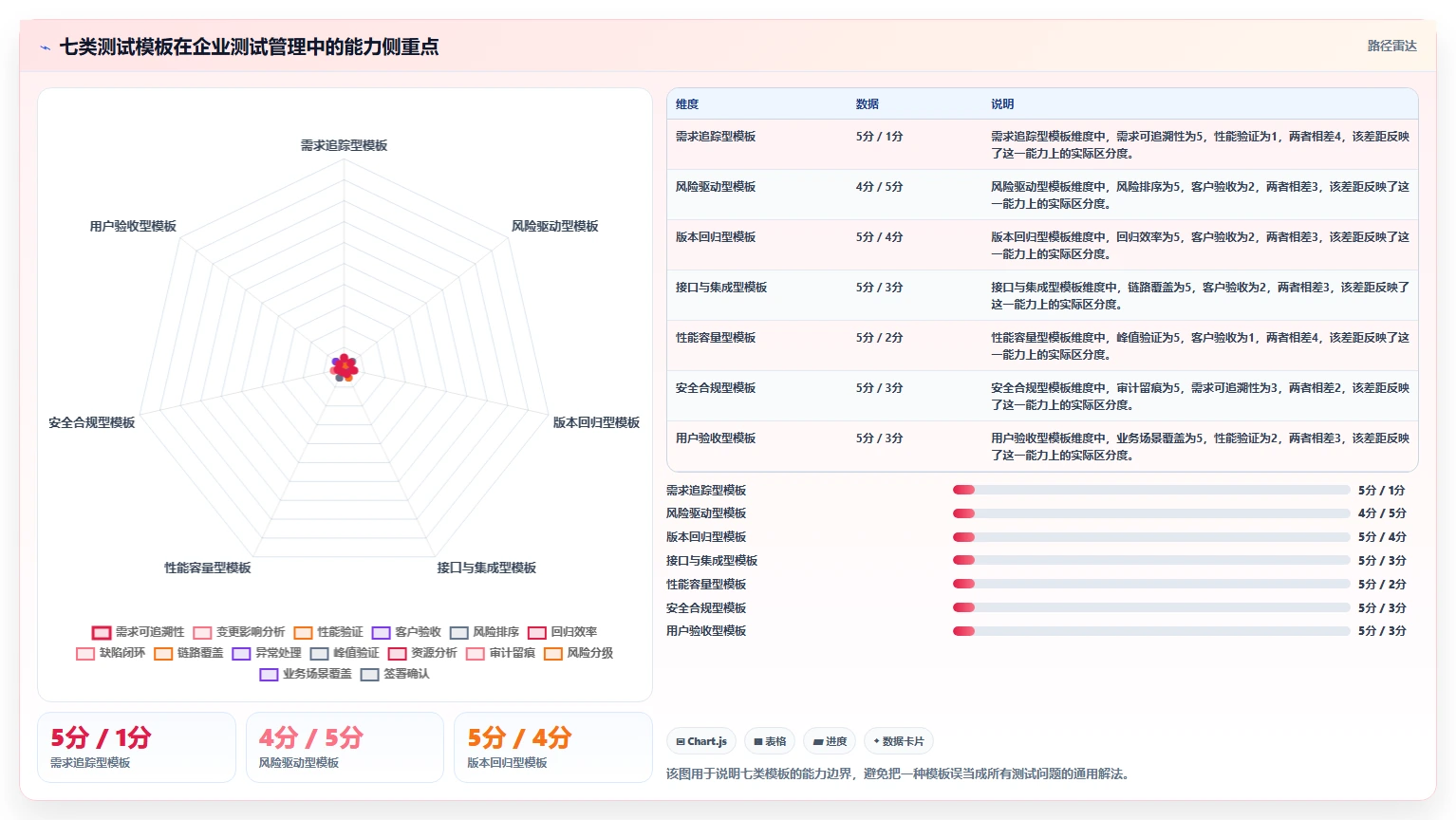
Task: Open the 4分 / 5分 风险驱动型模板 card
Action: click(x=345, y=747)
